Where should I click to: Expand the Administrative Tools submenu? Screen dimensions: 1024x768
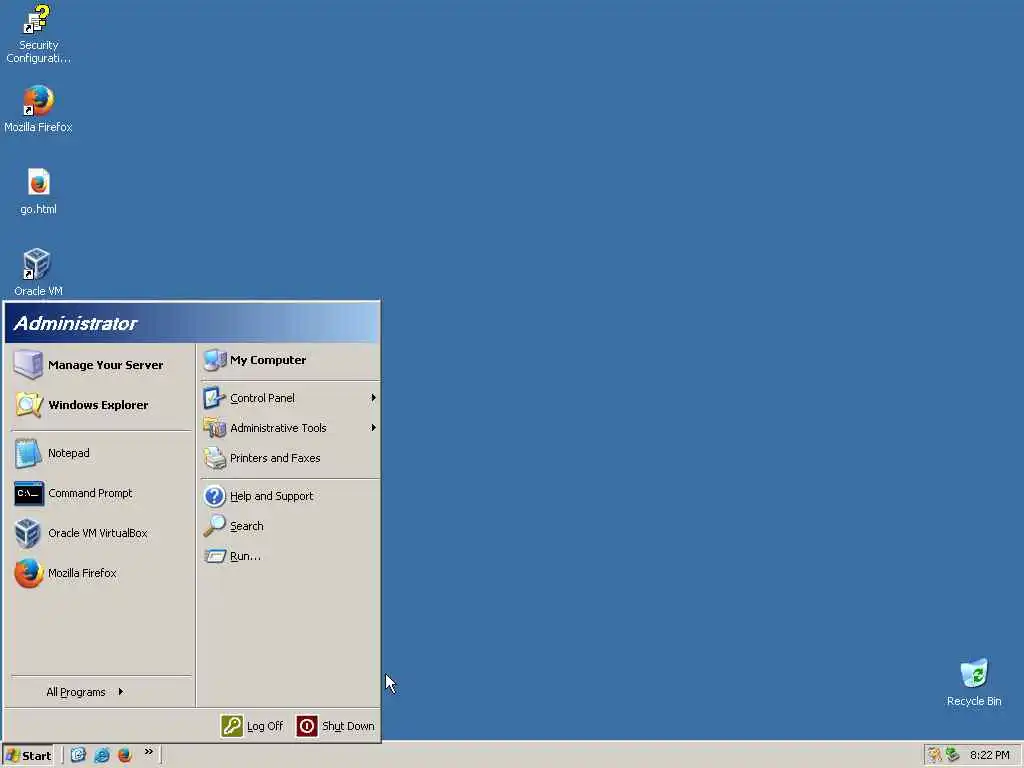click(289, 428)
